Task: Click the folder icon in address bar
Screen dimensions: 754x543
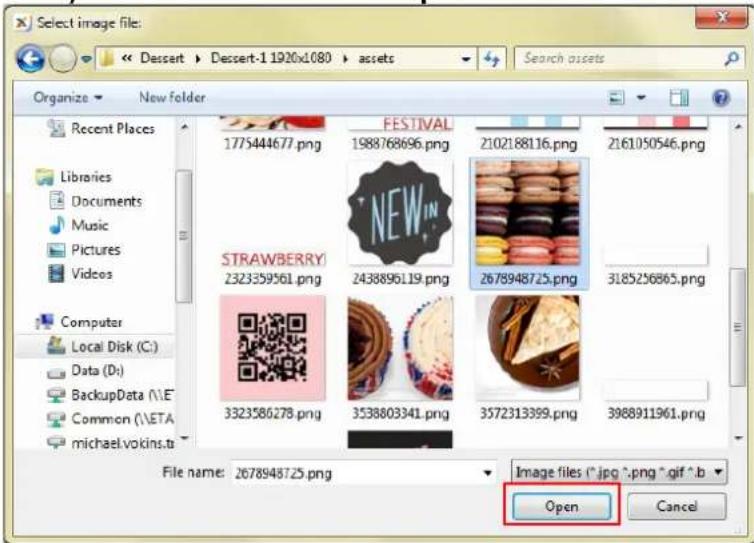Action: [107, 59]
